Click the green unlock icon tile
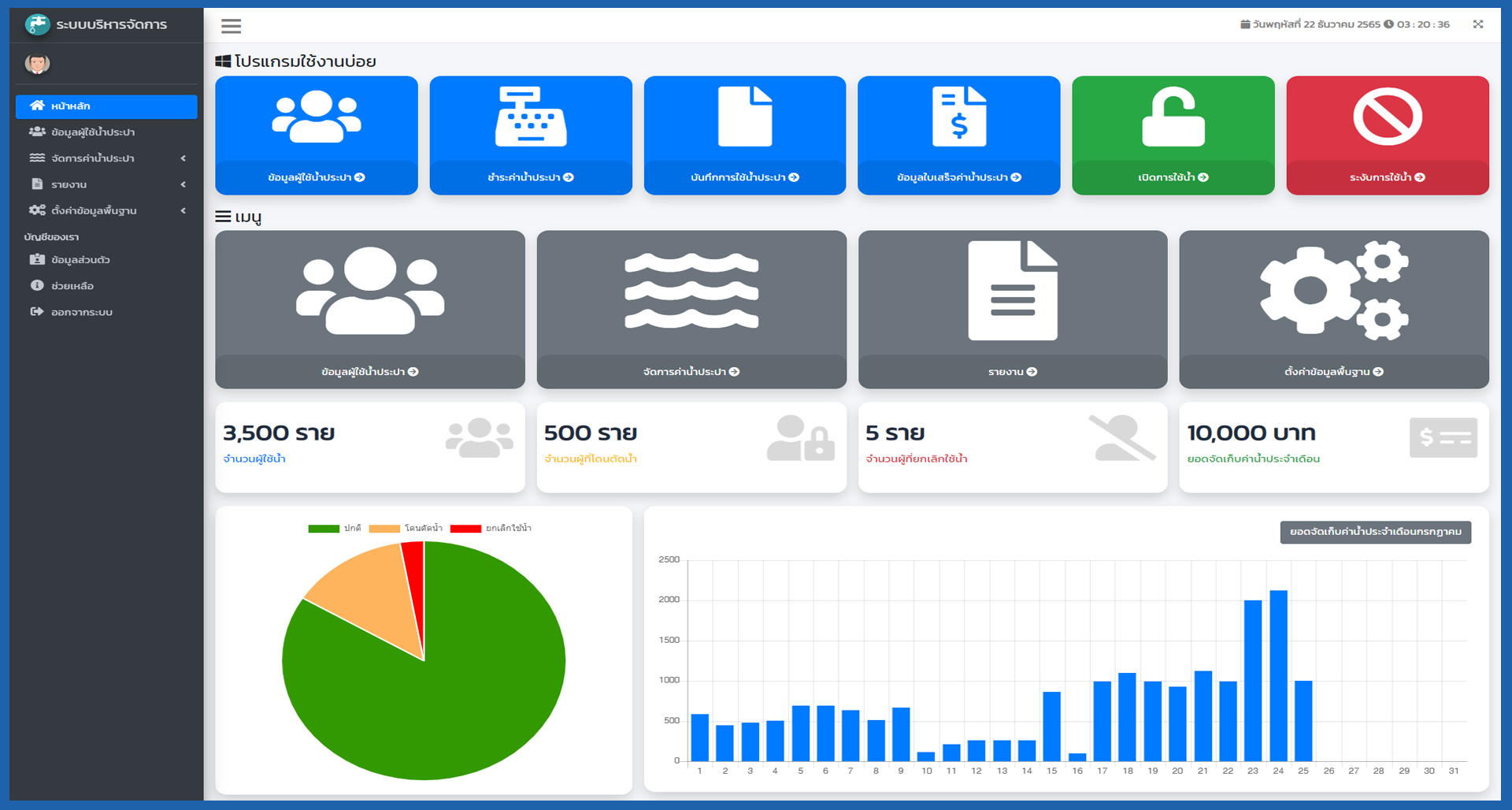 (x=1173, y=117)
